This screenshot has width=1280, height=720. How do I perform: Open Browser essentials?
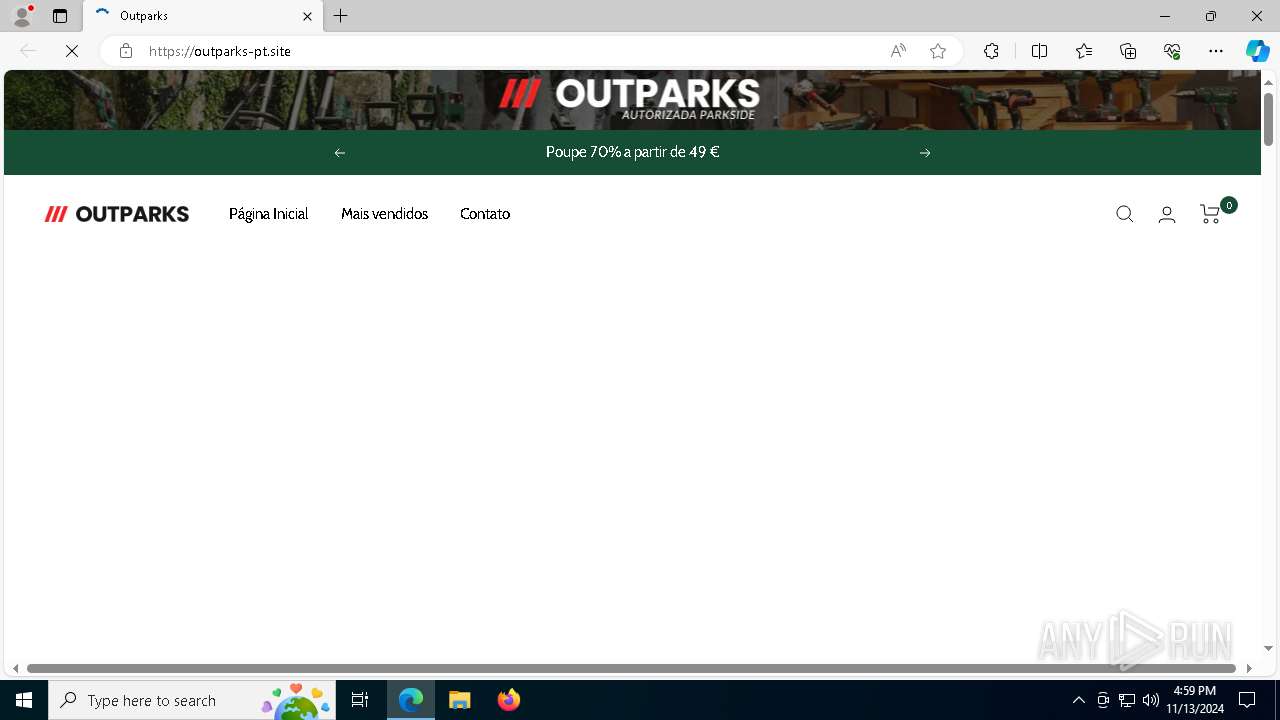click(1172, 51)
